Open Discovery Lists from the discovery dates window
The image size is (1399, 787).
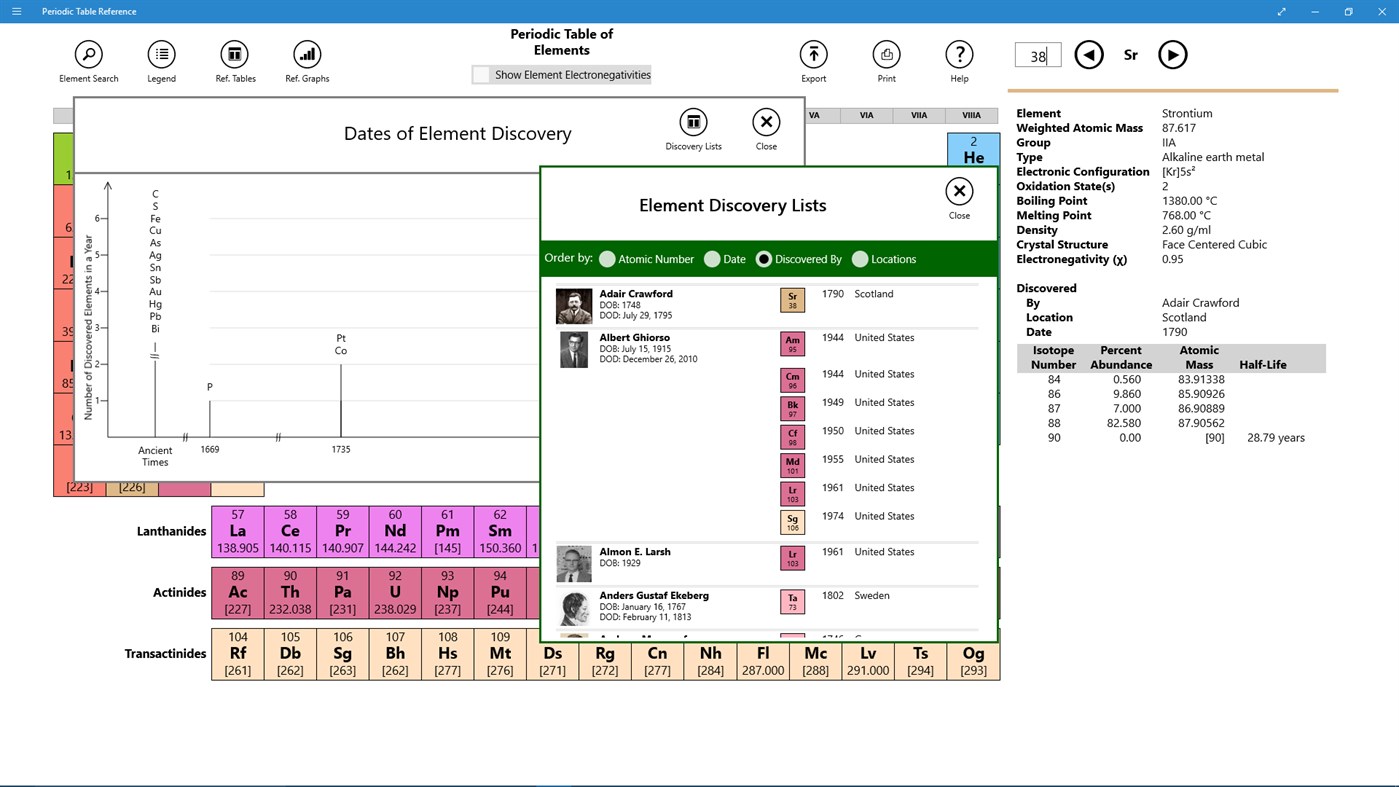[692, 122]
